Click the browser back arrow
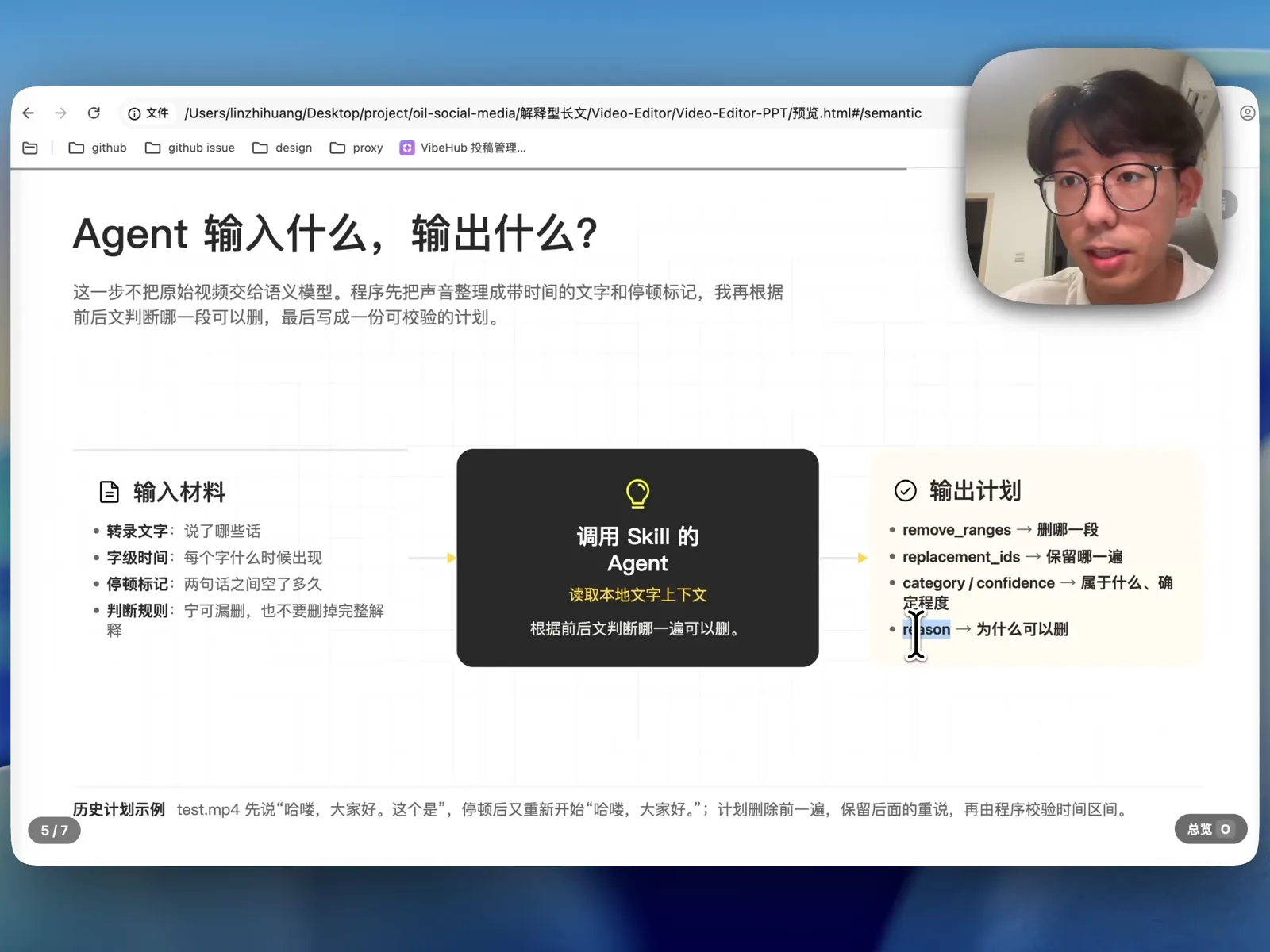The height and width of the screenshot is (952, 1270). (x=29, y=113)
